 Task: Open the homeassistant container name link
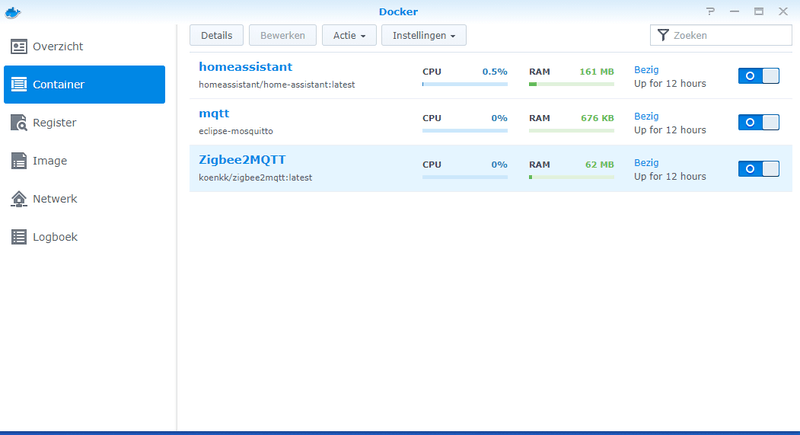click(x=245, y=67)
